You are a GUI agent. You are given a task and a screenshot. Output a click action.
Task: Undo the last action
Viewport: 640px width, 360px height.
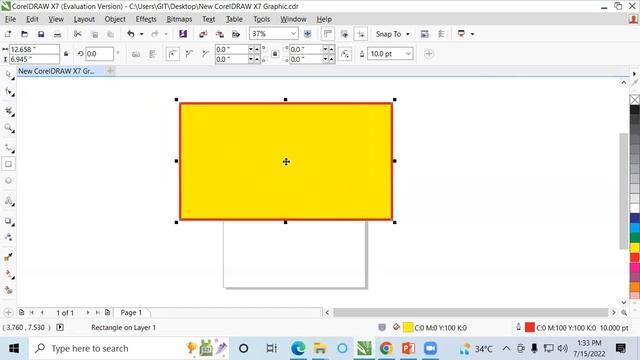131,34
